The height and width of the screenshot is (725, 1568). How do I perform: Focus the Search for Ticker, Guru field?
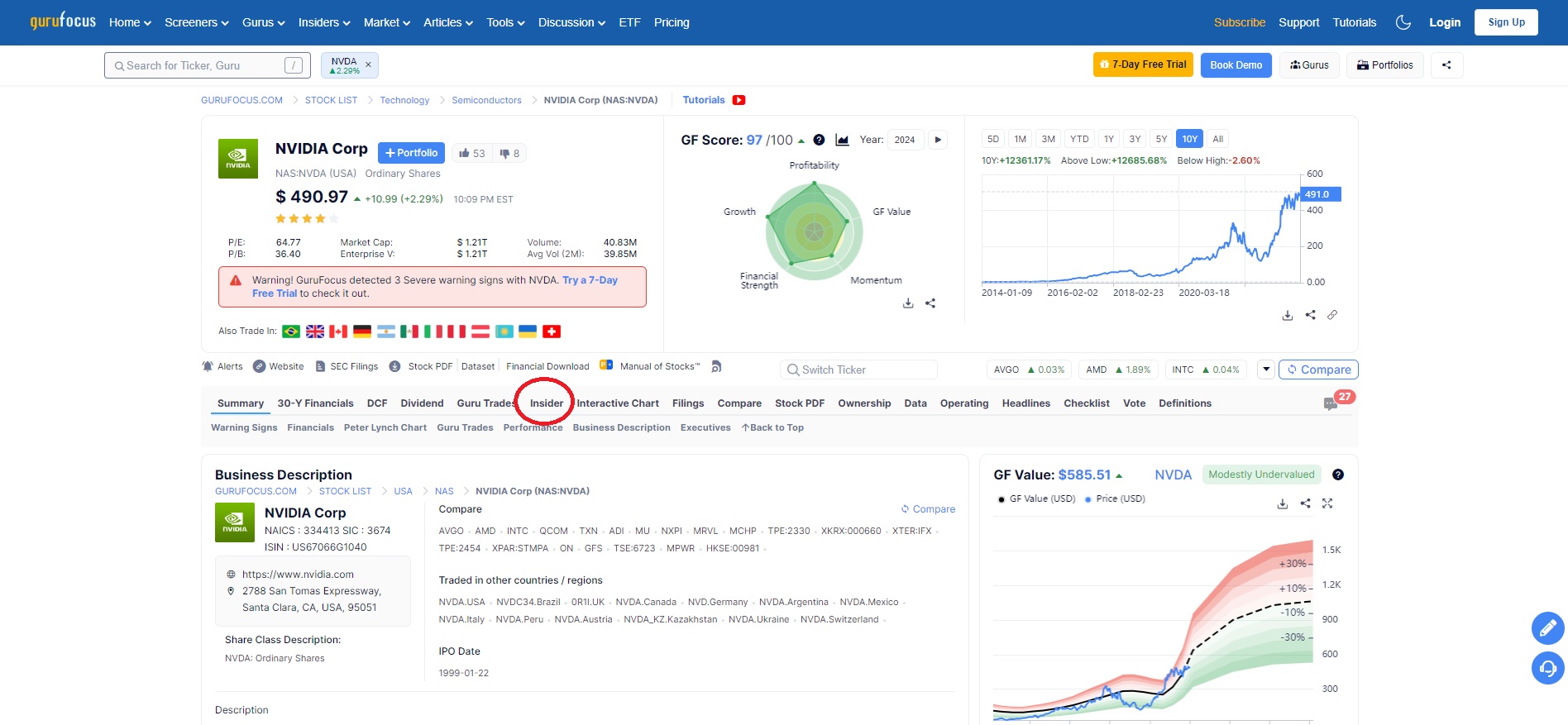208,65
